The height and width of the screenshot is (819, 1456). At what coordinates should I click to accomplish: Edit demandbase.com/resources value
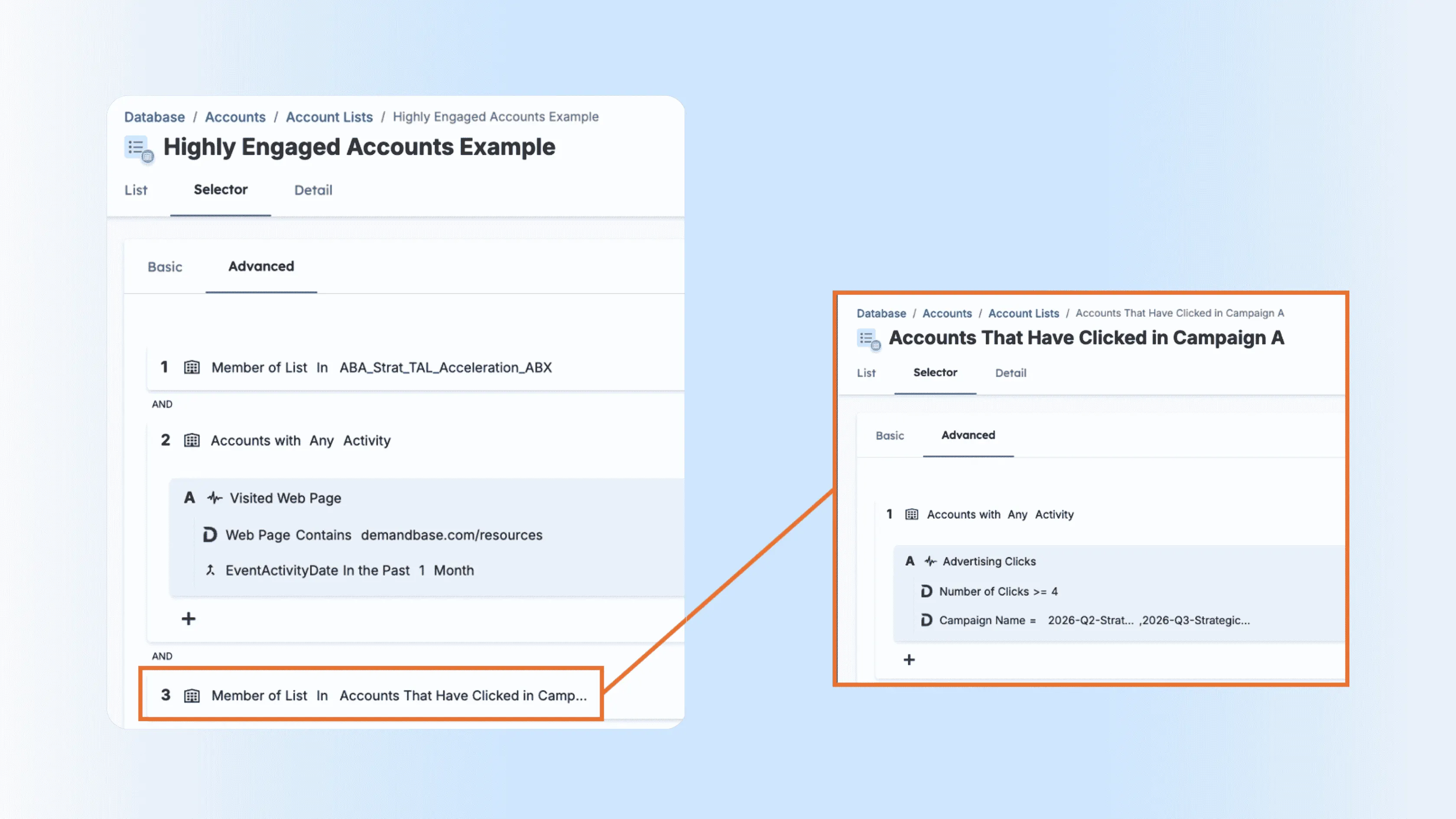452,535
